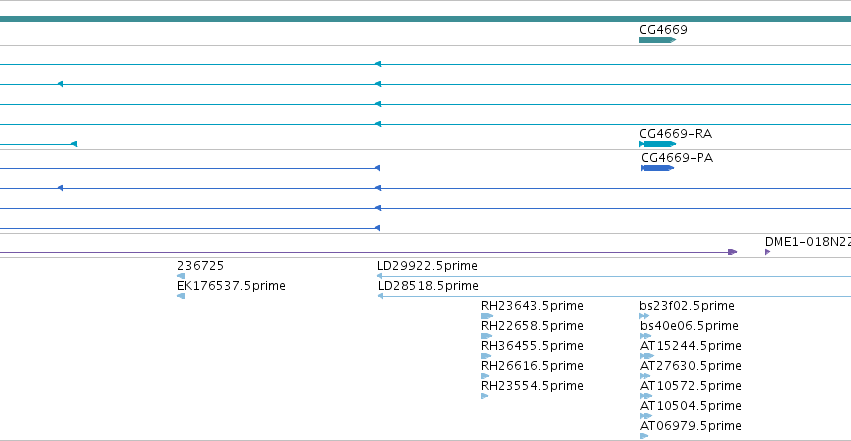Image resolution: width=851 pixels, height=441 pixels.
Task: Select the DME1-018N22 feature label
Action: pos(808,241)
